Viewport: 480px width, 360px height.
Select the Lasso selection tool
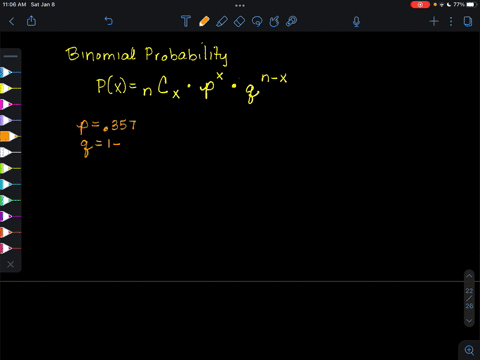[x=257, y=22]
